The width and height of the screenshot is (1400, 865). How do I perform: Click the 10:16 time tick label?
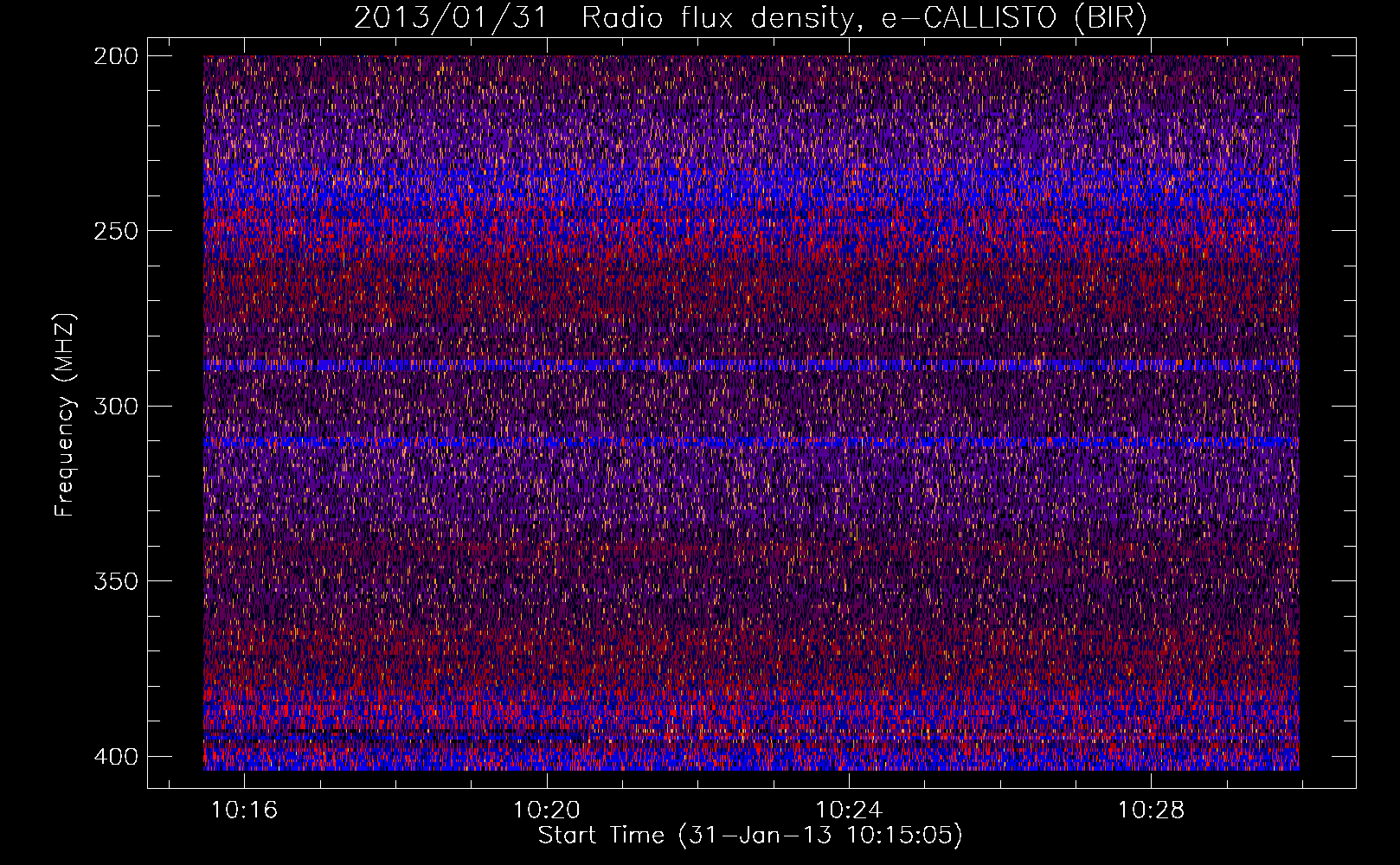(245, 811)
